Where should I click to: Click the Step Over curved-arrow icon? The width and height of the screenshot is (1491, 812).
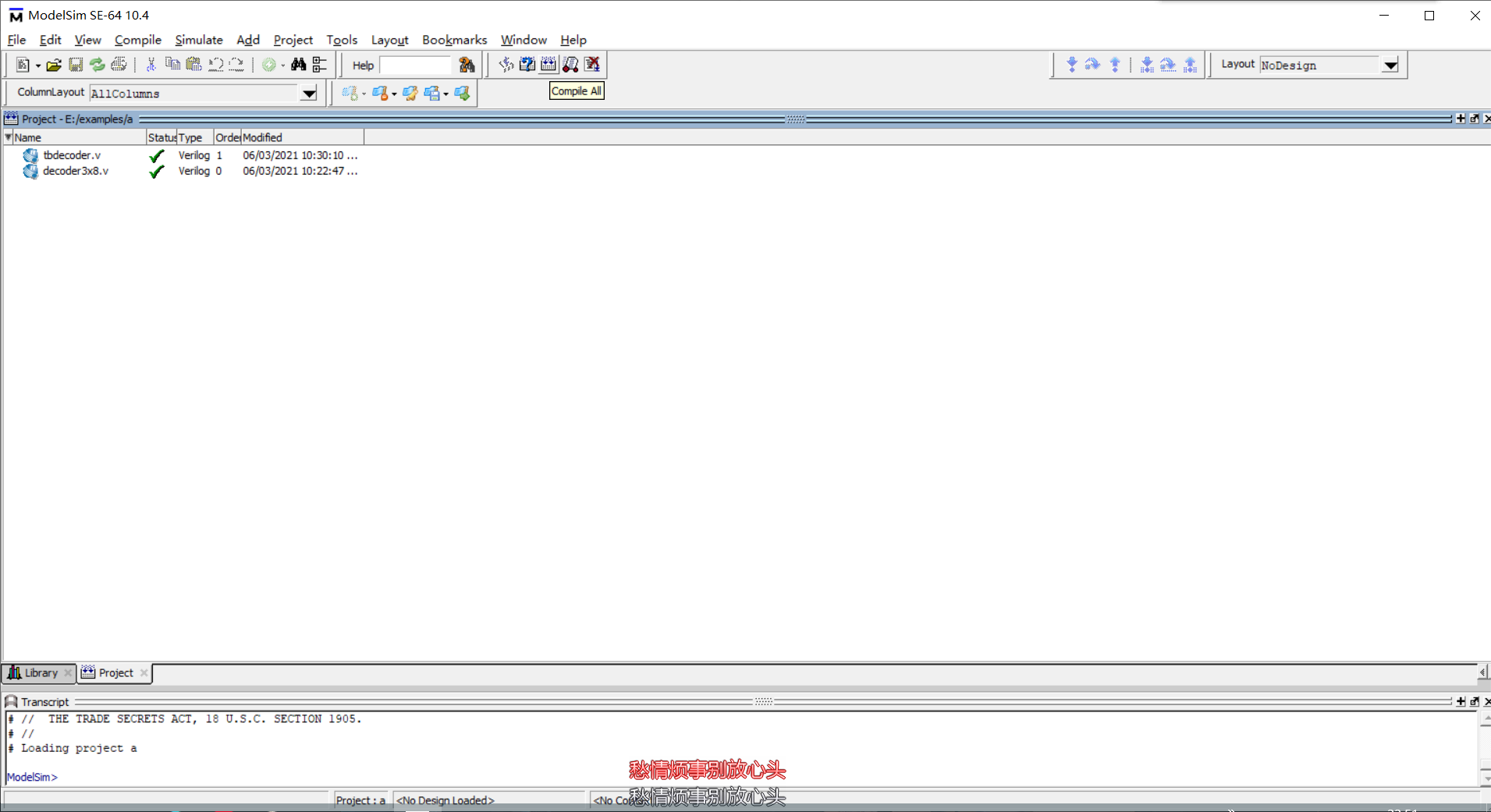click(1093, 65)
